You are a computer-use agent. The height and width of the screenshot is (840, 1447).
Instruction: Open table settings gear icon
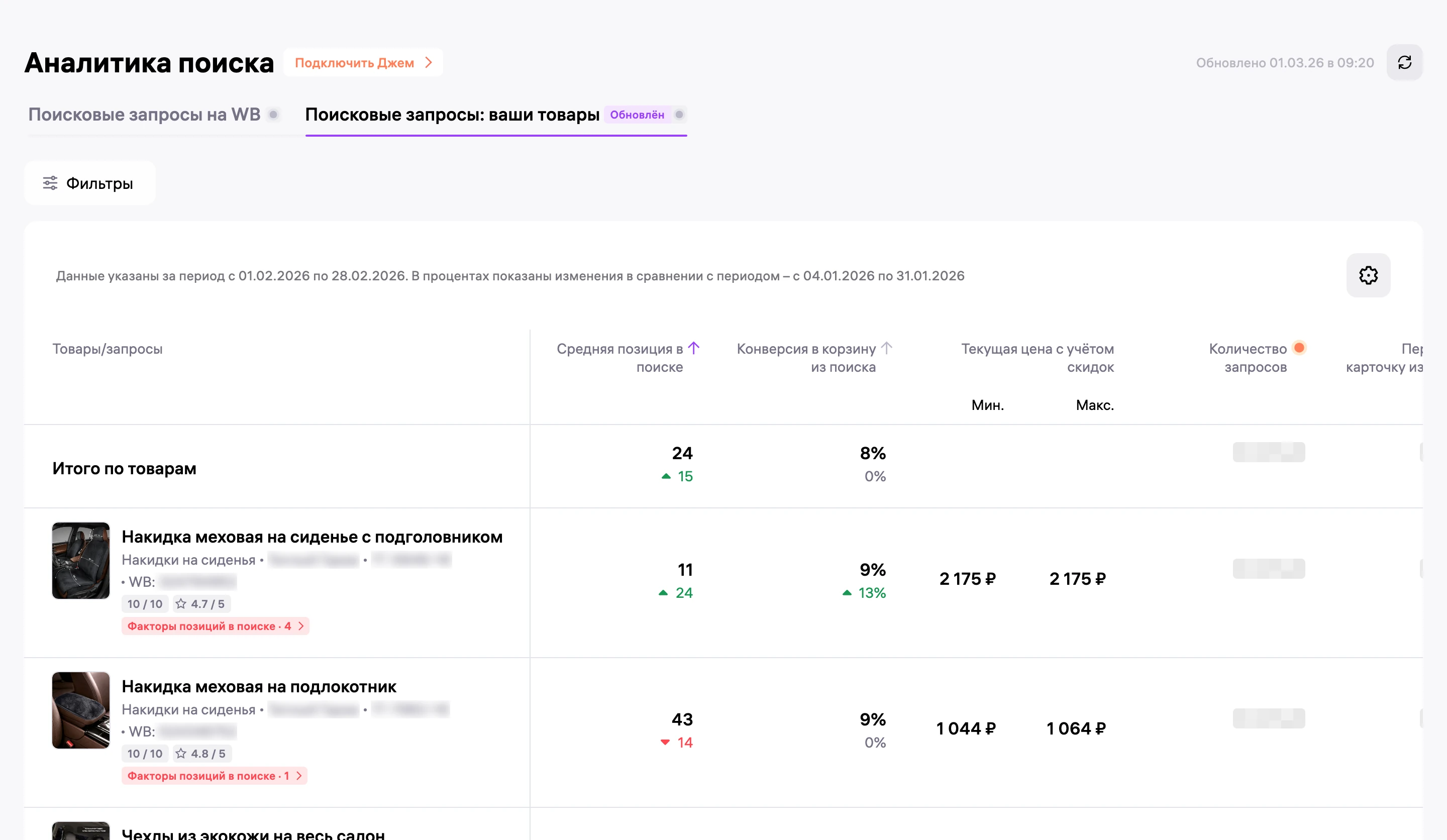click(1368, 276)
